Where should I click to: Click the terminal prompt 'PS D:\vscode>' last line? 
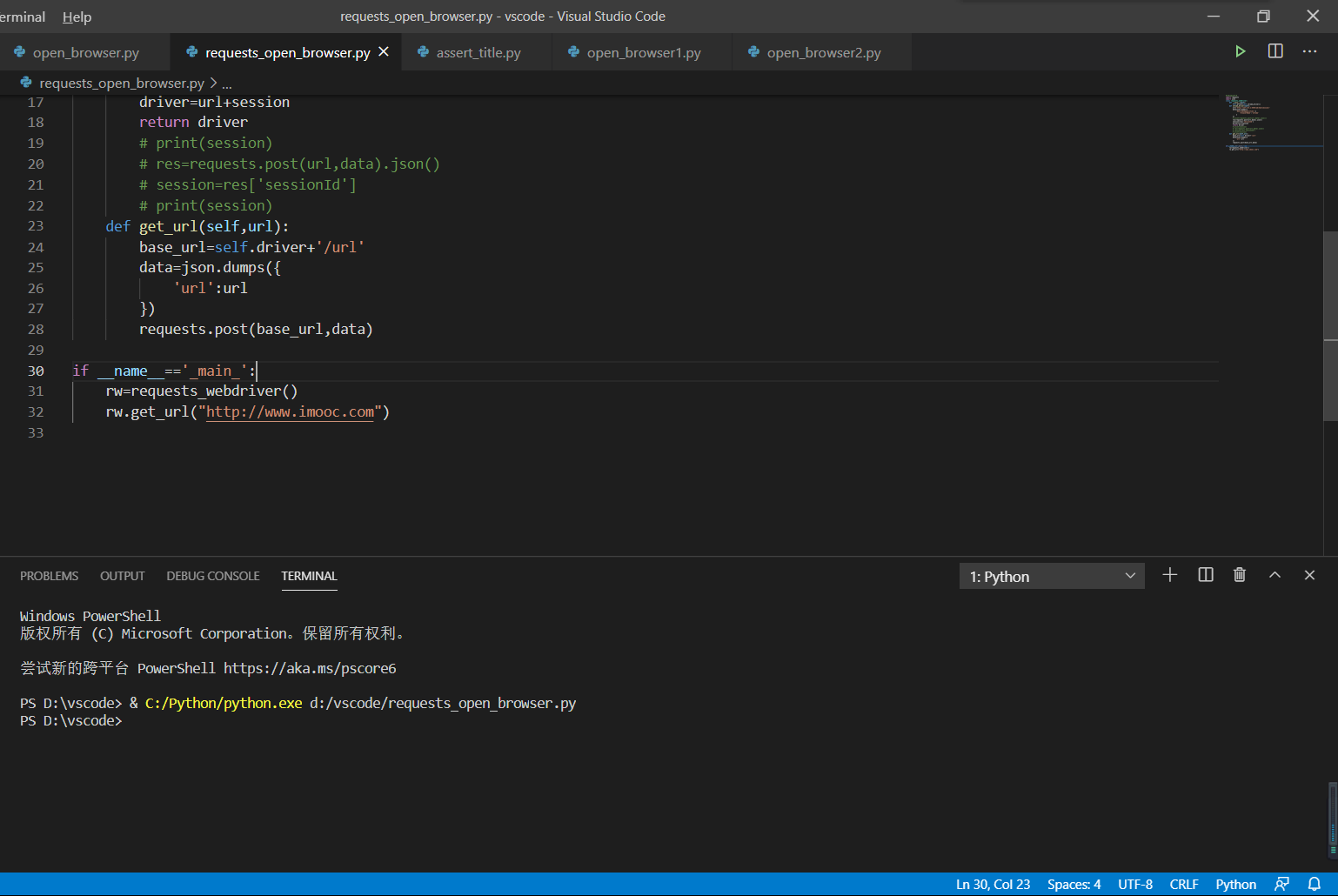click(x=71, y=720)
